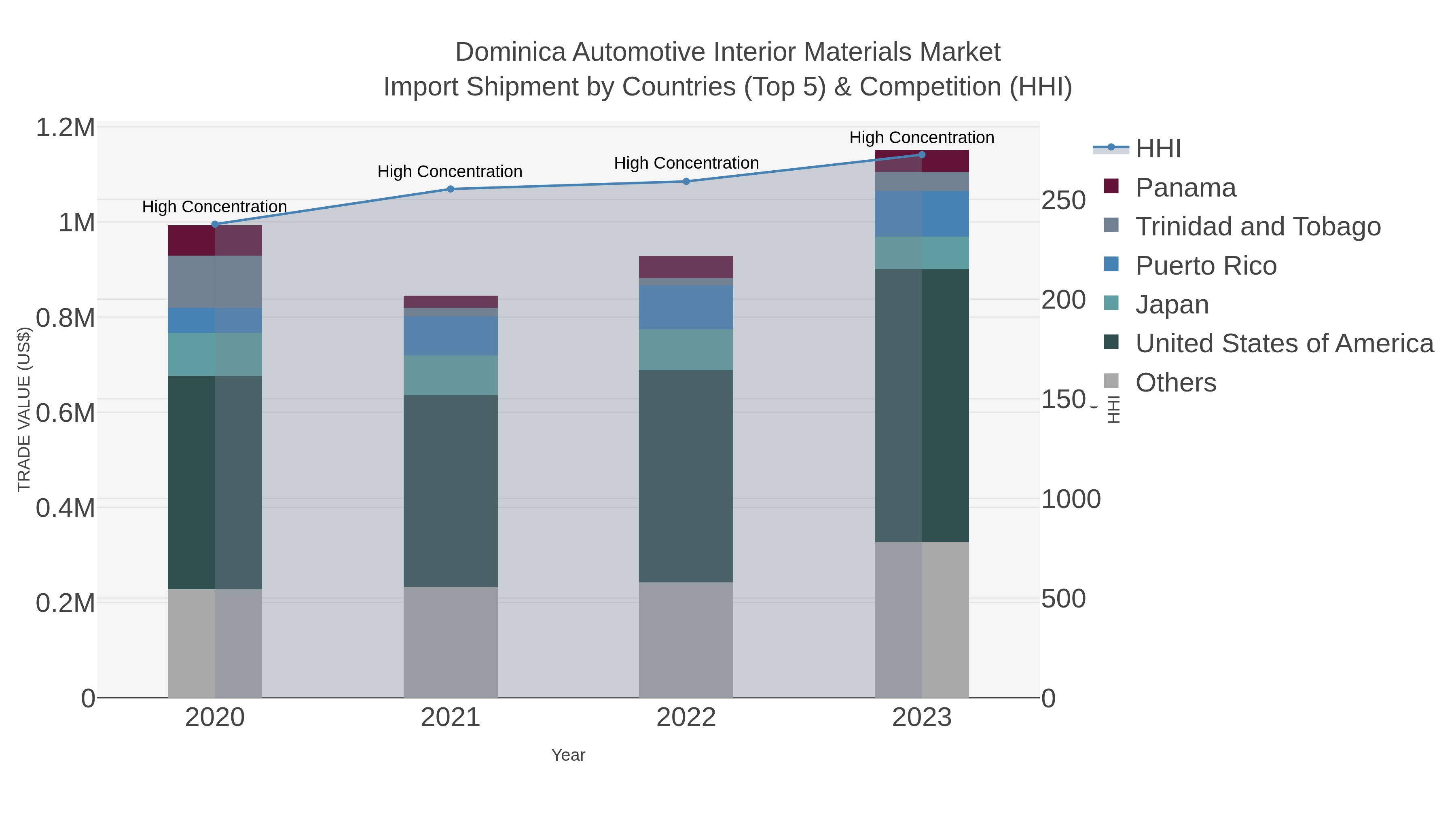Click the 2023 x-axis year label
The height and width of the screenshot is (819, 1456).
click(x=922, y=718)
